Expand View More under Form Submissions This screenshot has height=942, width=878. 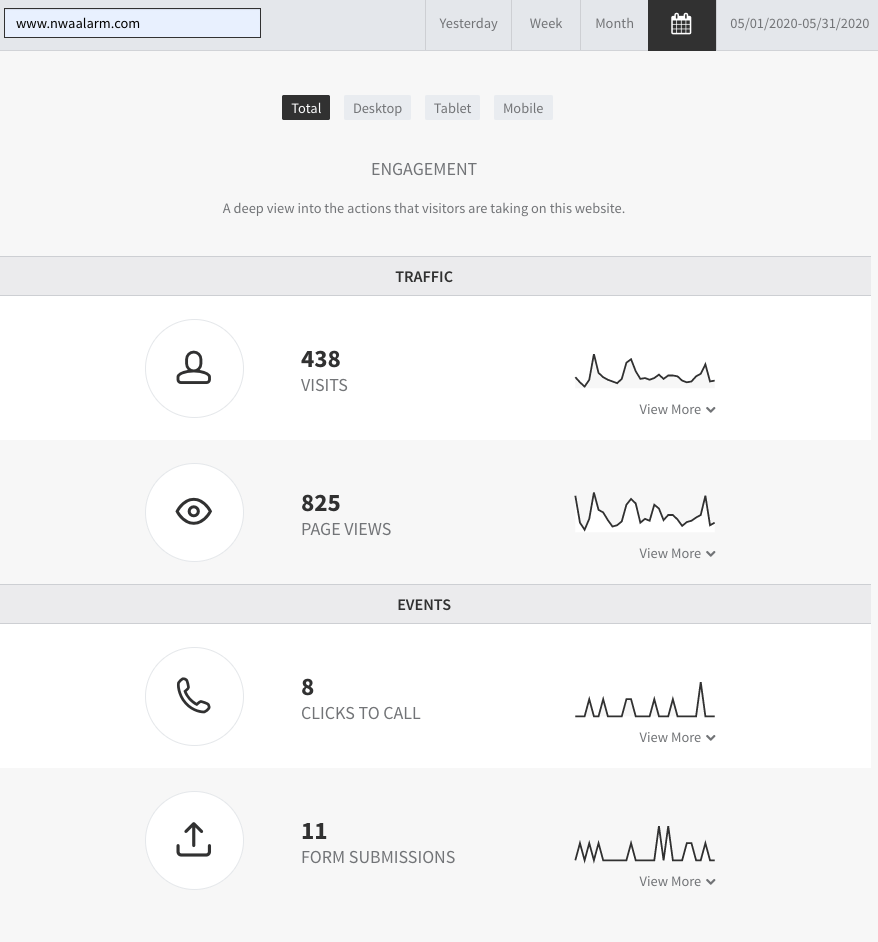click(677, 881)
